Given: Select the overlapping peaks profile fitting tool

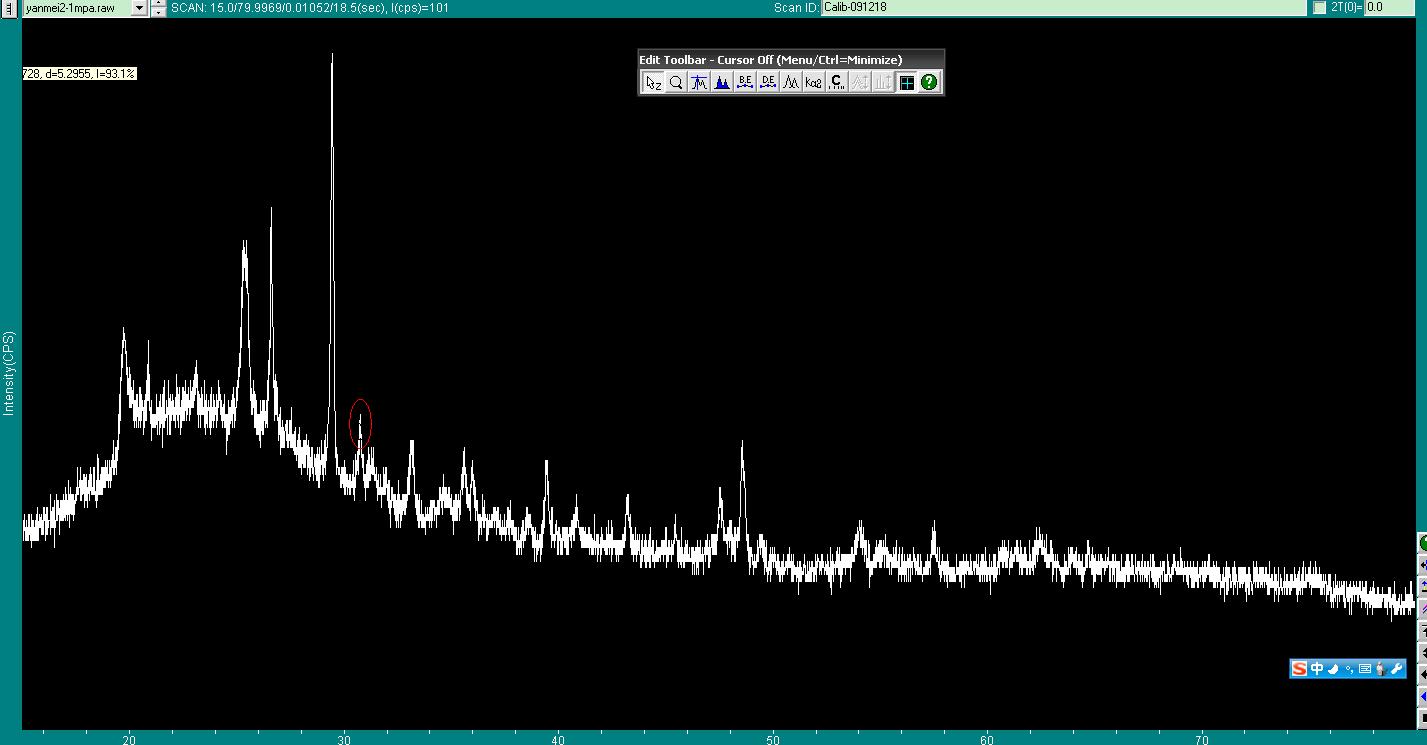Looking at the screenshot, I should pos(791,83).
